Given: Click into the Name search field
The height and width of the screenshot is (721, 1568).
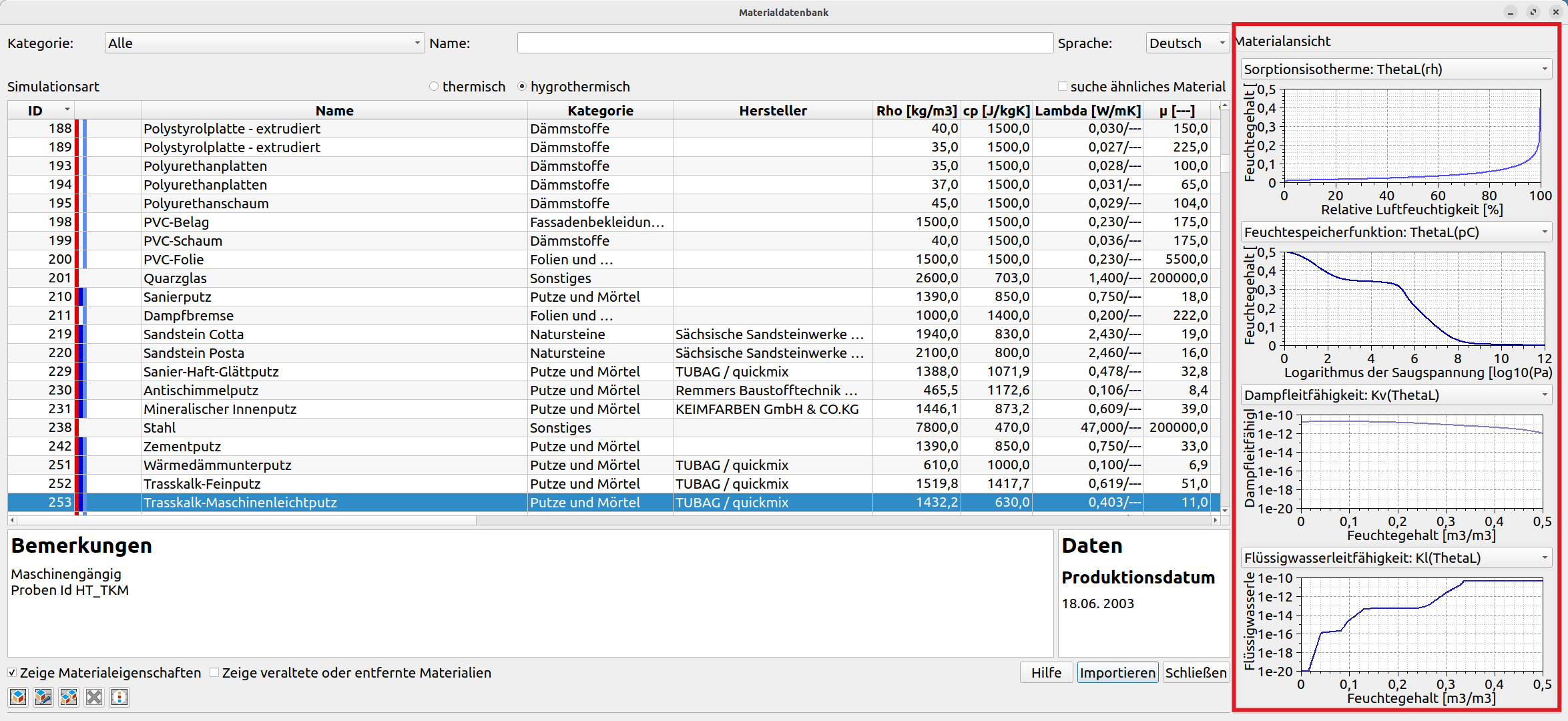Looking at the screenshot, I should 785,43.
